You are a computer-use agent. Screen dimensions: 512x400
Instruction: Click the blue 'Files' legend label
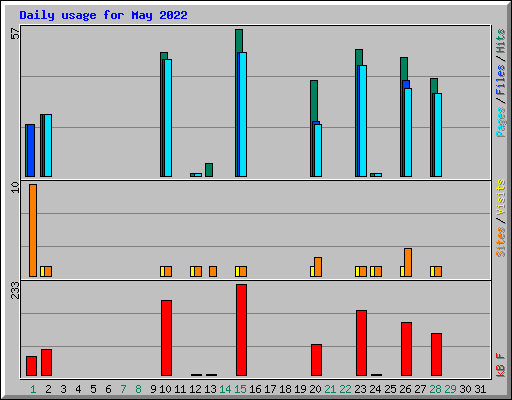pos(501,79)
